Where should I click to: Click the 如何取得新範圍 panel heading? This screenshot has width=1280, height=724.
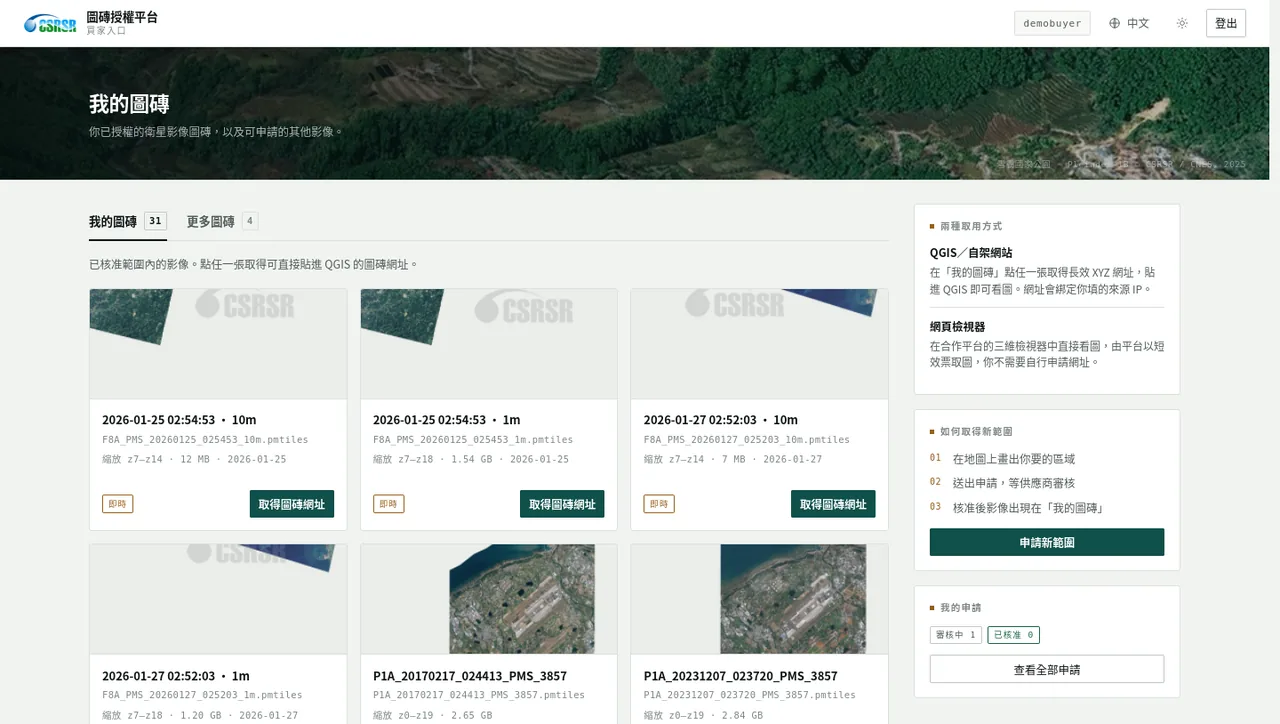[x=976, y=431]
